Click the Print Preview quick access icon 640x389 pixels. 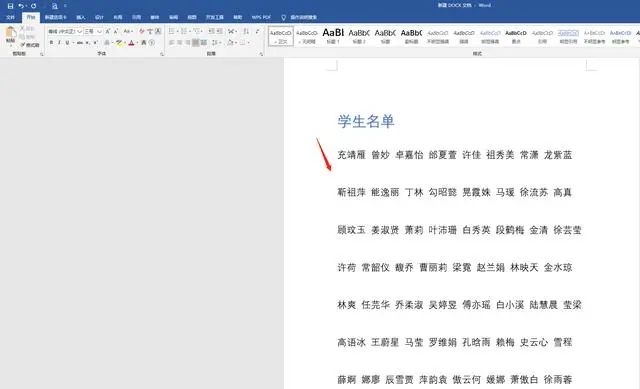pyautogui.click(x=55, y=6)
